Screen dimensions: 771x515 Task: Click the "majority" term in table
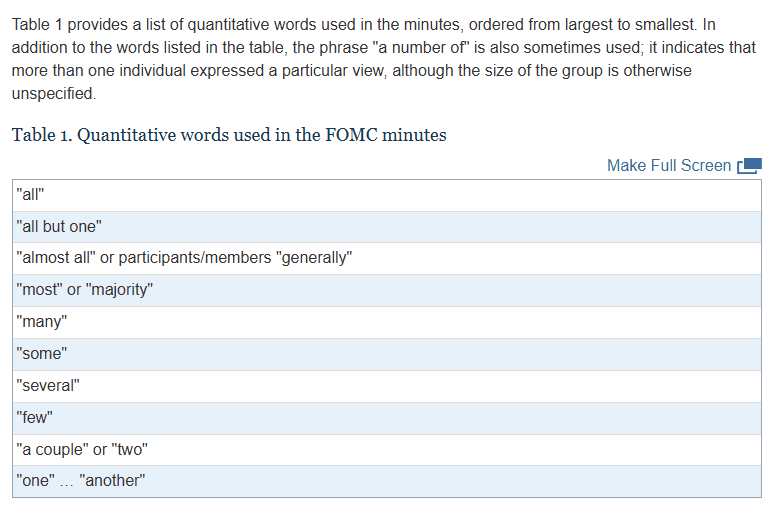(x=118, y=290)
